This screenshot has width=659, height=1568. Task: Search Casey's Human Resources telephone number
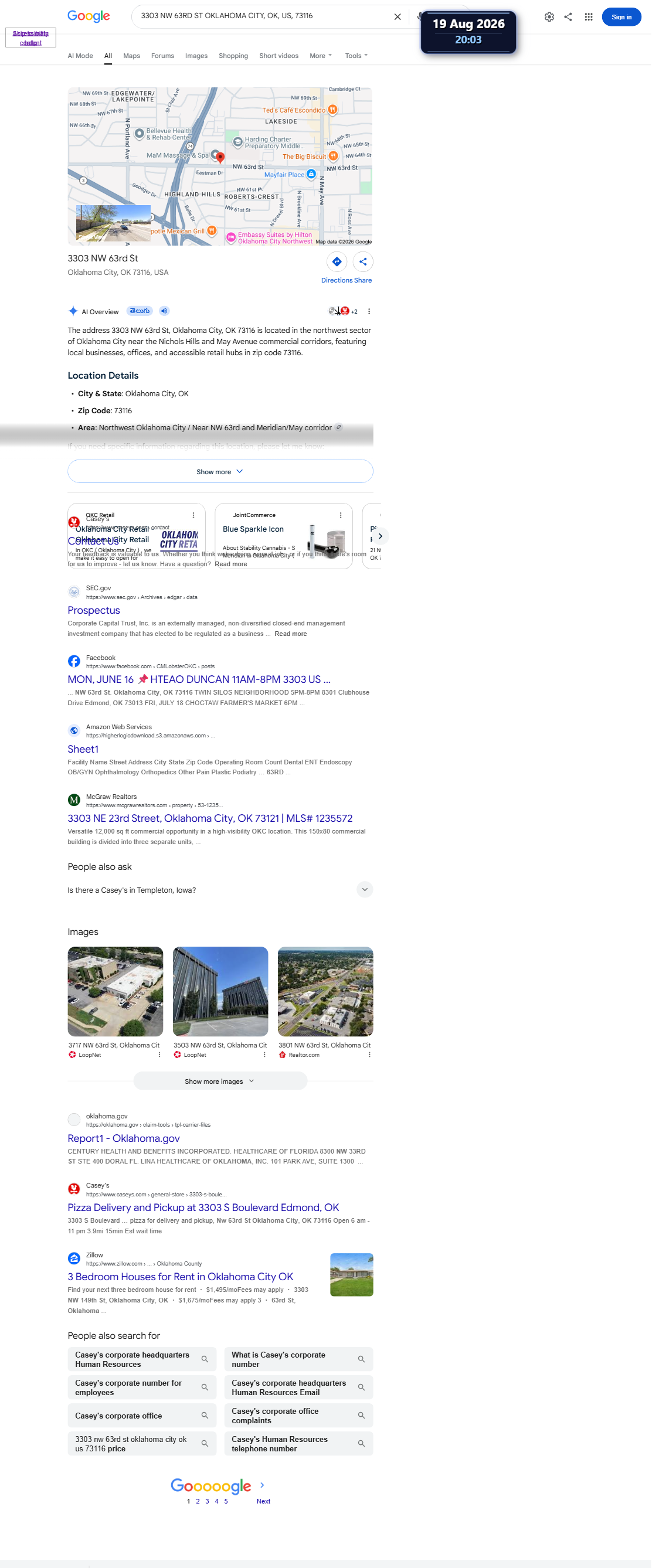click(x=298, y=1444)
